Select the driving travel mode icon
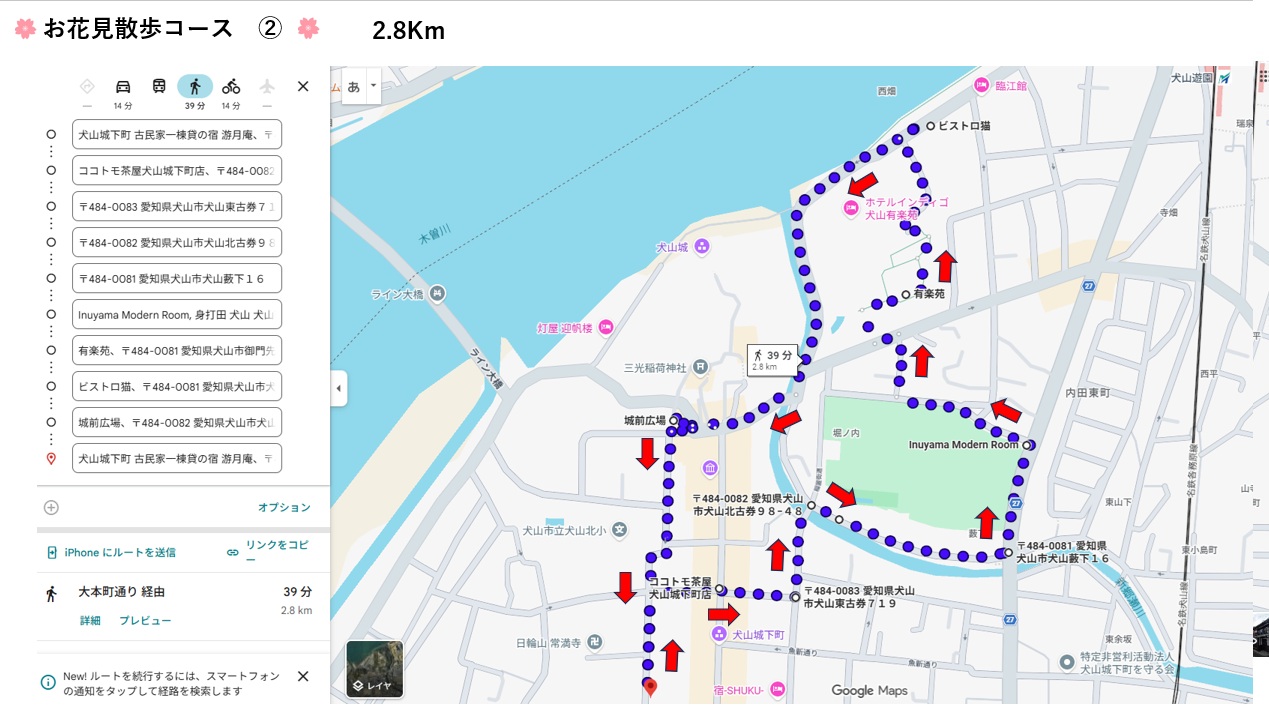The image size is (1269, 706). click(x=123, y=86)
